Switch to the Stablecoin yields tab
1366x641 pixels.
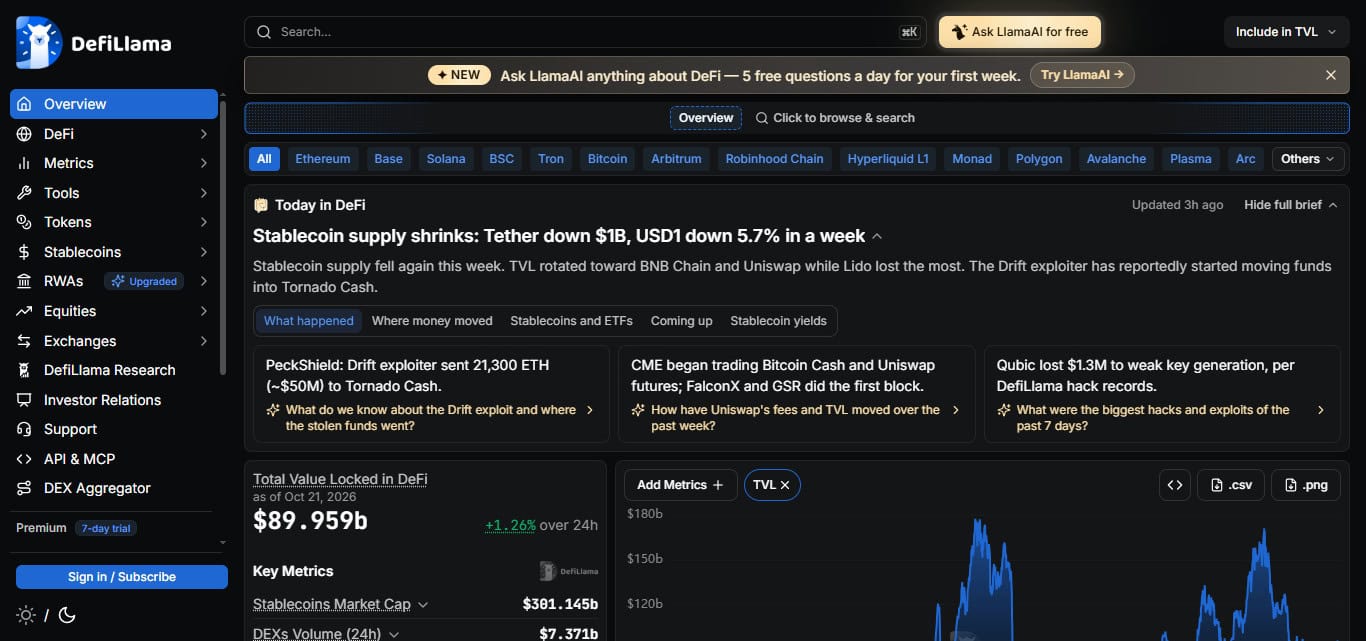pos(779,321)
